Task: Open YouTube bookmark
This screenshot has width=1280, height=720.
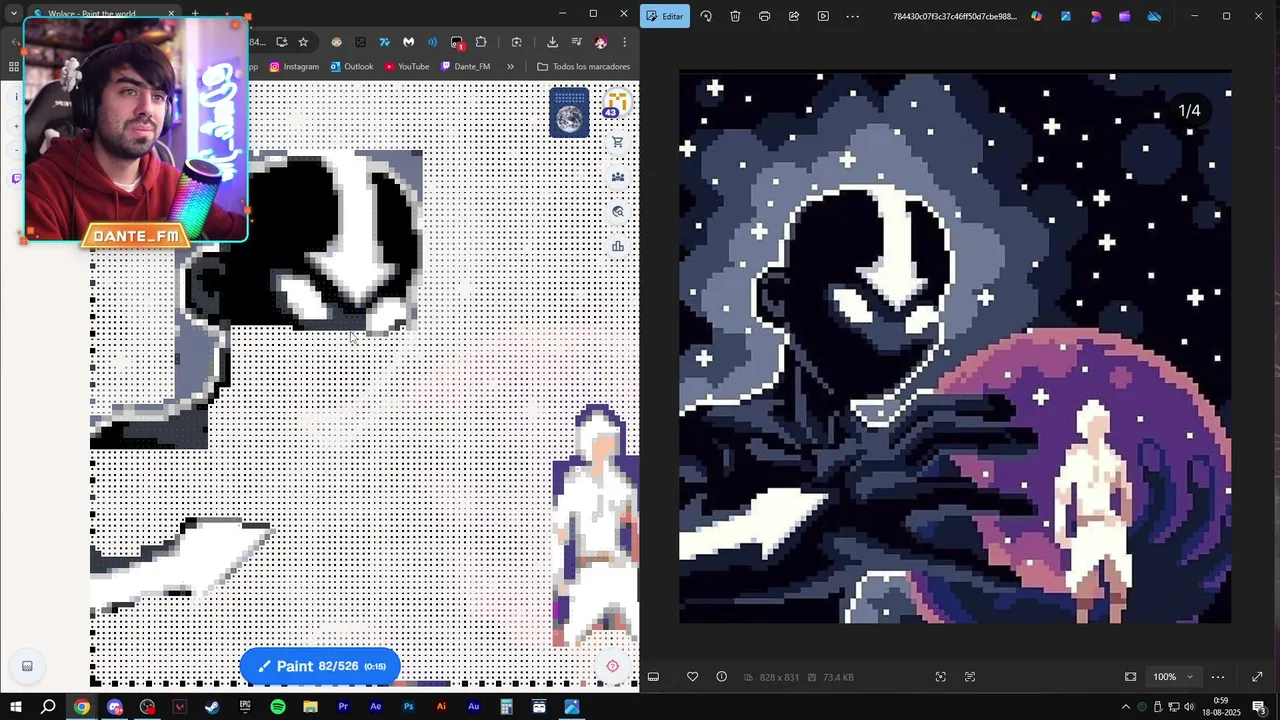Action: pos(405,67)
